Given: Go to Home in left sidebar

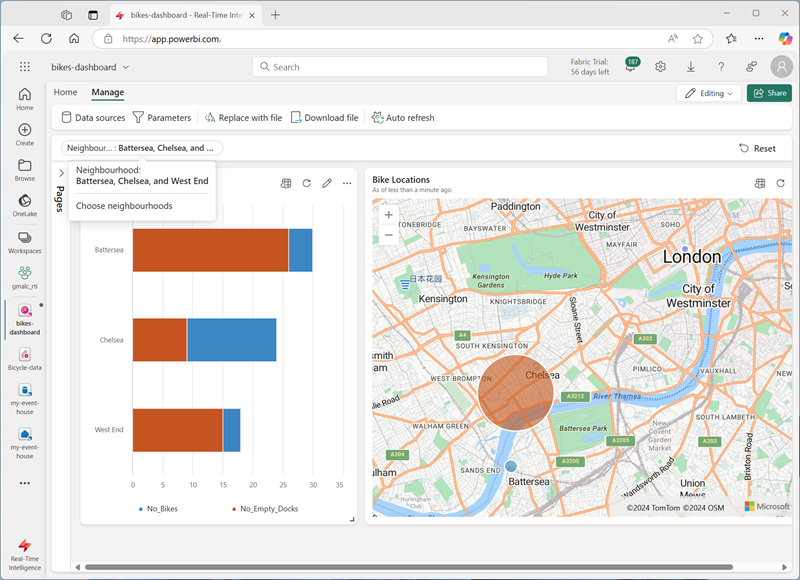Looking at the screenshot, I should tap(24, 99).
